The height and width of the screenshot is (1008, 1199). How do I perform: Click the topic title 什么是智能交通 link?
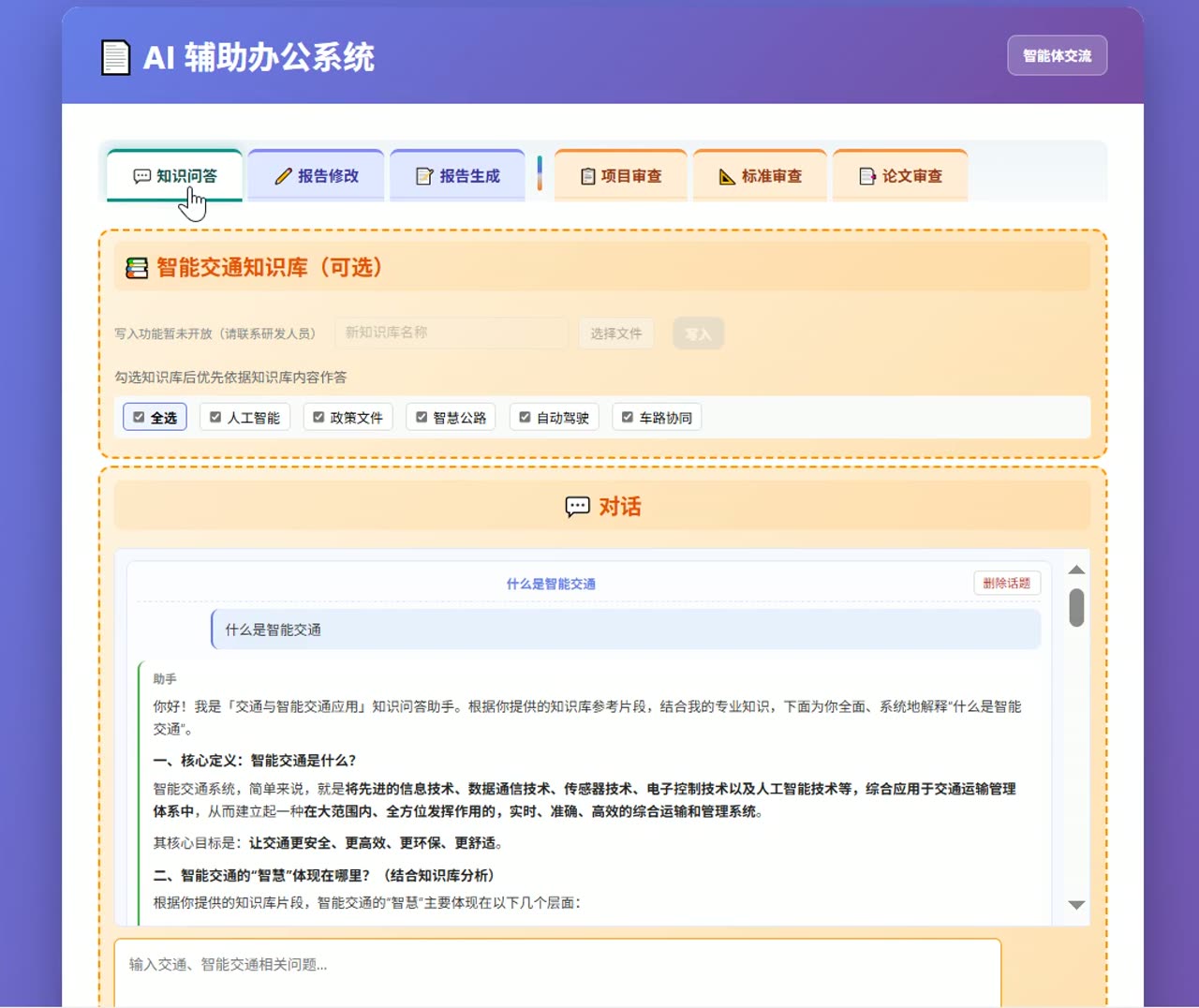pos(551,584)
